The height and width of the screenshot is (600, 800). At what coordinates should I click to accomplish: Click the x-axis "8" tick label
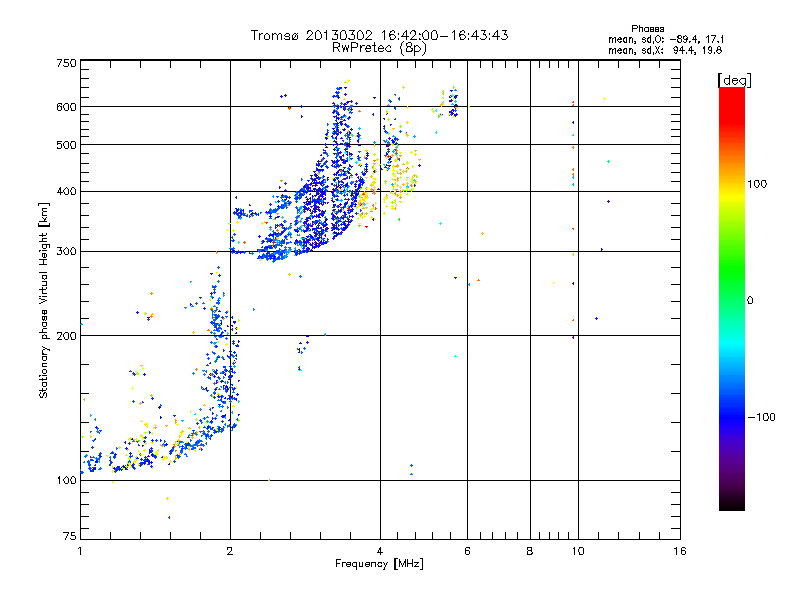point(530,551)
